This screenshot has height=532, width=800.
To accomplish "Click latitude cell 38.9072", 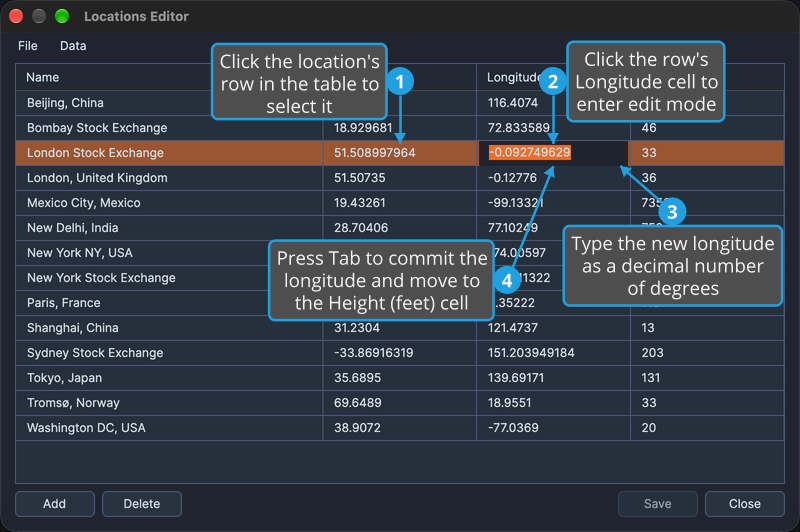I will [400, 428].
